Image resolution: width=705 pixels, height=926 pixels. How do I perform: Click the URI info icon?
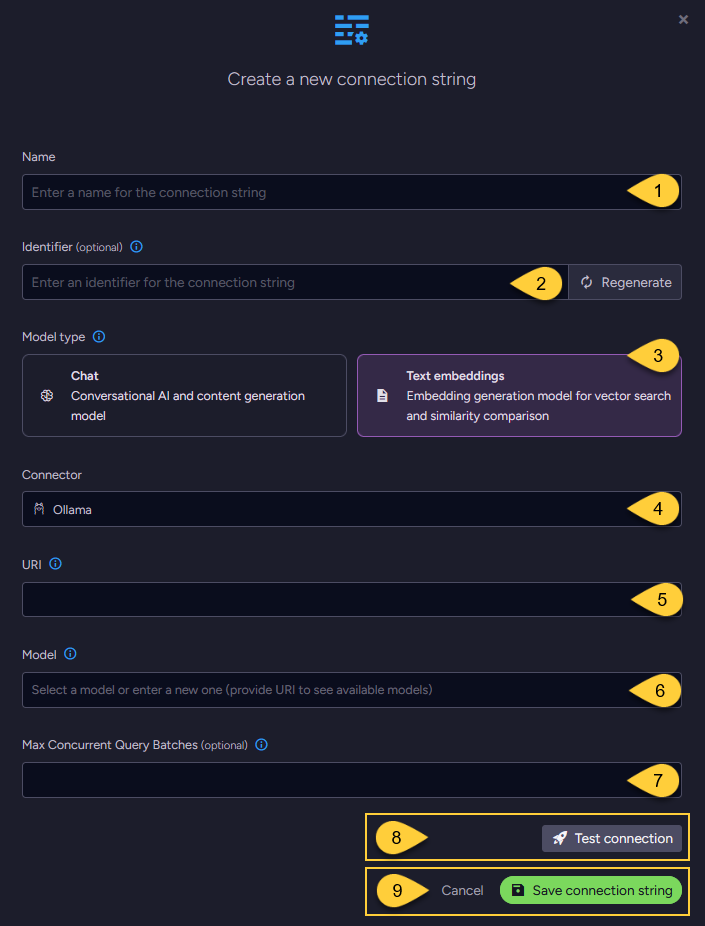[54, 564]
